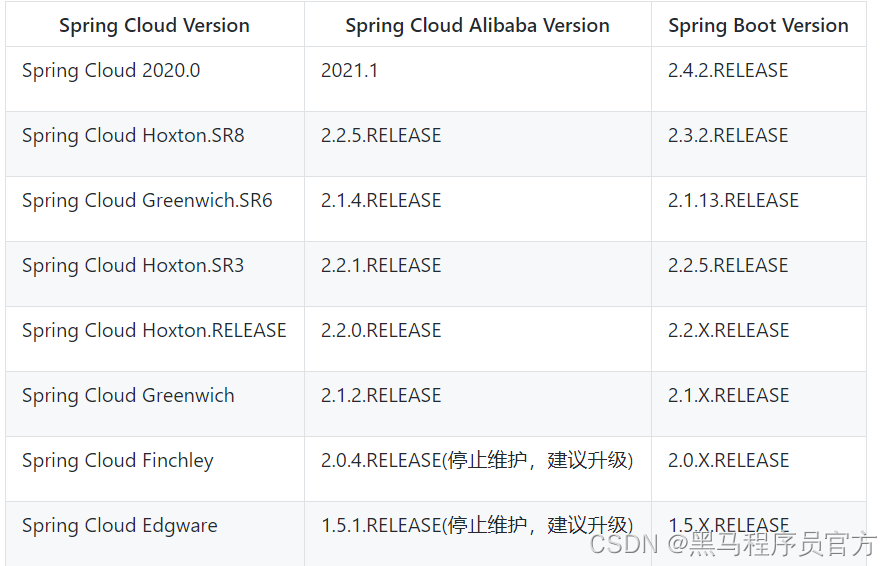Click the 2.0.4.RELEASE discontinued version cell
The width and height of the screenshot is (892, 566).
click(x=477, y=461)
